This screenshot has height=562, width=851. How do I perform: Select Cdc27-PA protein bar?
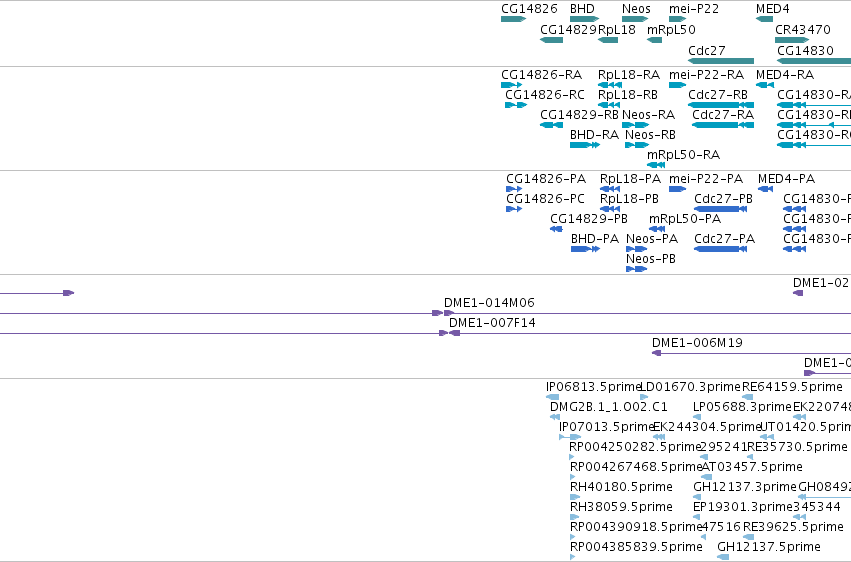(720, 249)
